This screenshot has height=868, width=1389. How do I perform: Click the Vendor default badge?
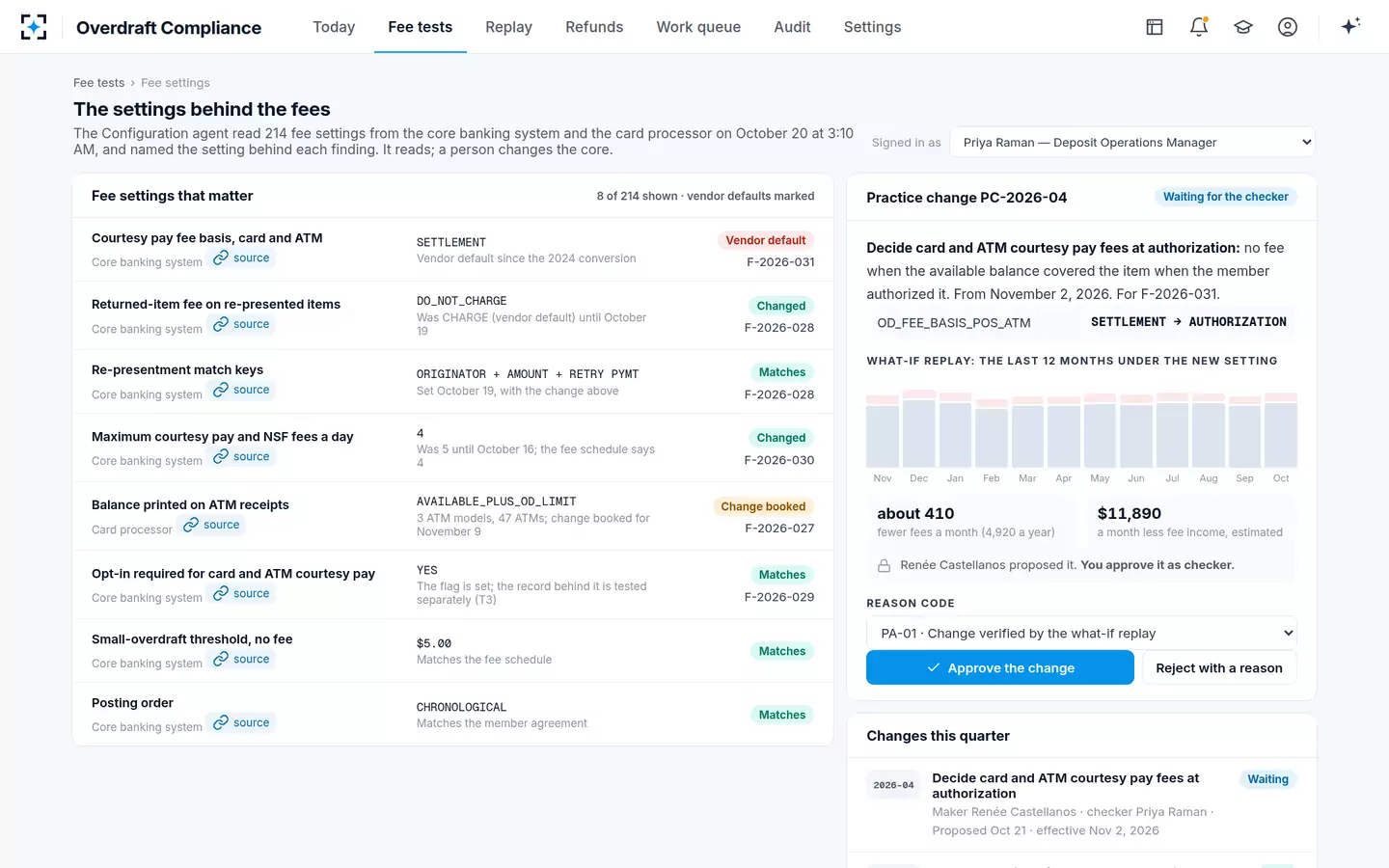tap(766, 240)
